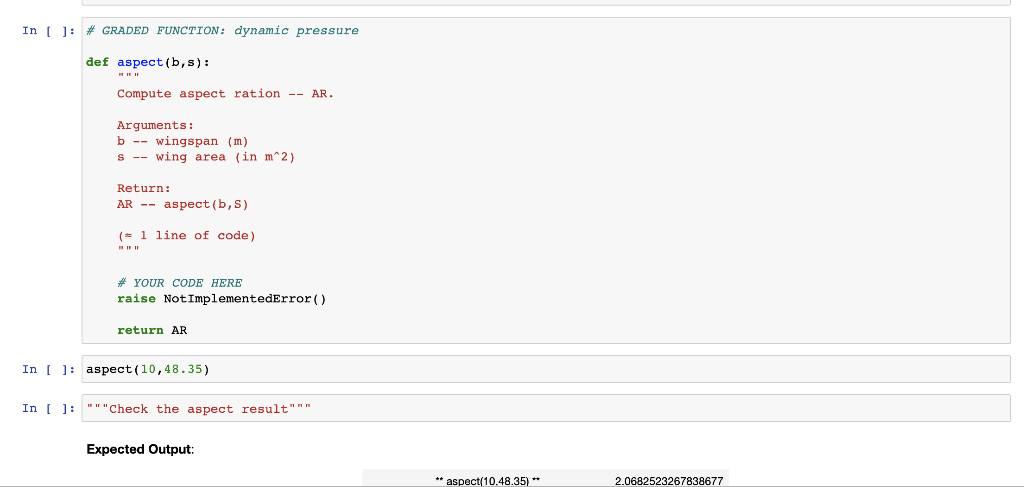Image resolution: width=1024 pixels, height=487 pixels.
Task: Click the "In [ ]:" prompt beside the Check cell
Action: tap(48, 409)
